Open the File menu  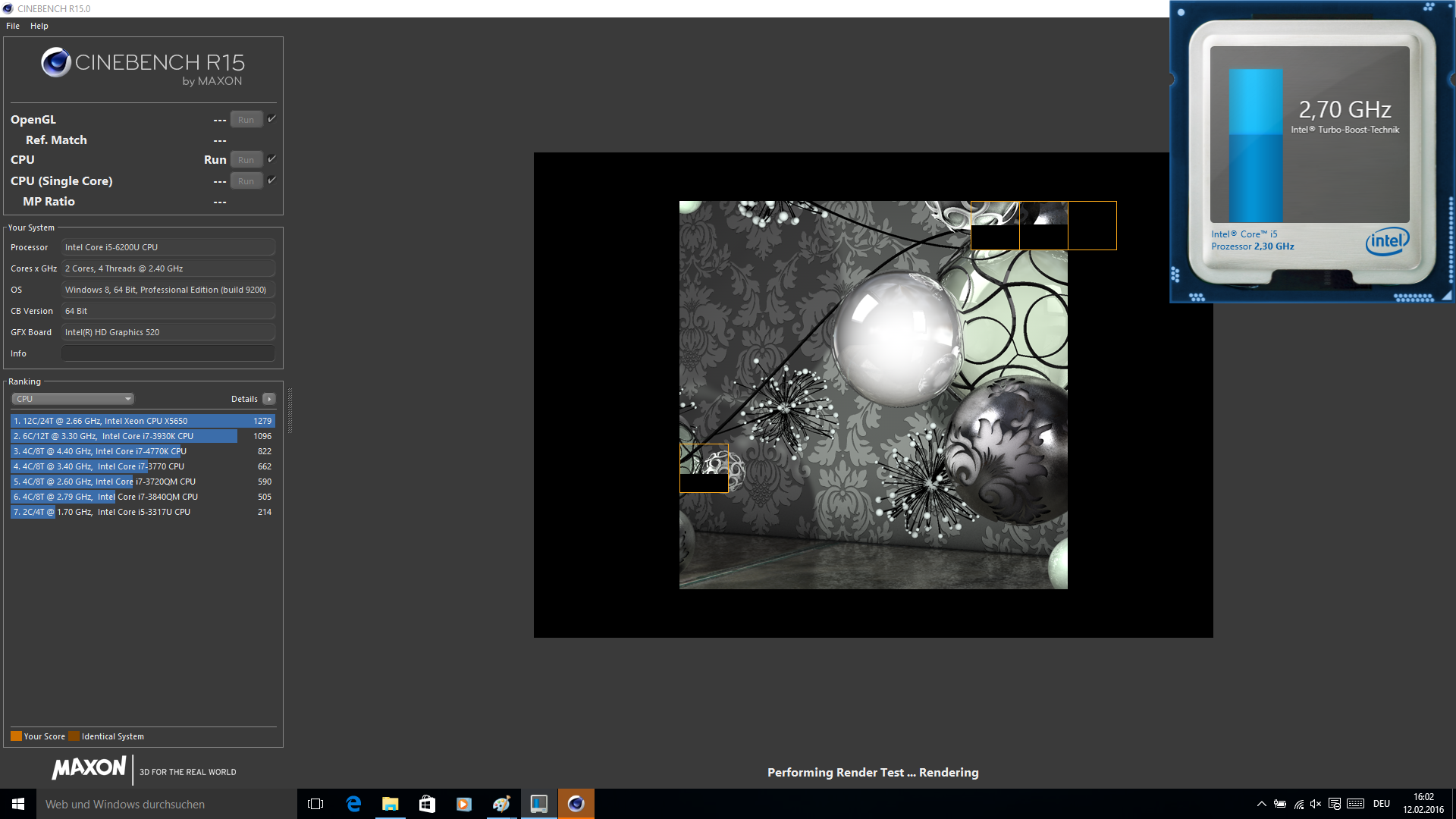click(13, 26)
